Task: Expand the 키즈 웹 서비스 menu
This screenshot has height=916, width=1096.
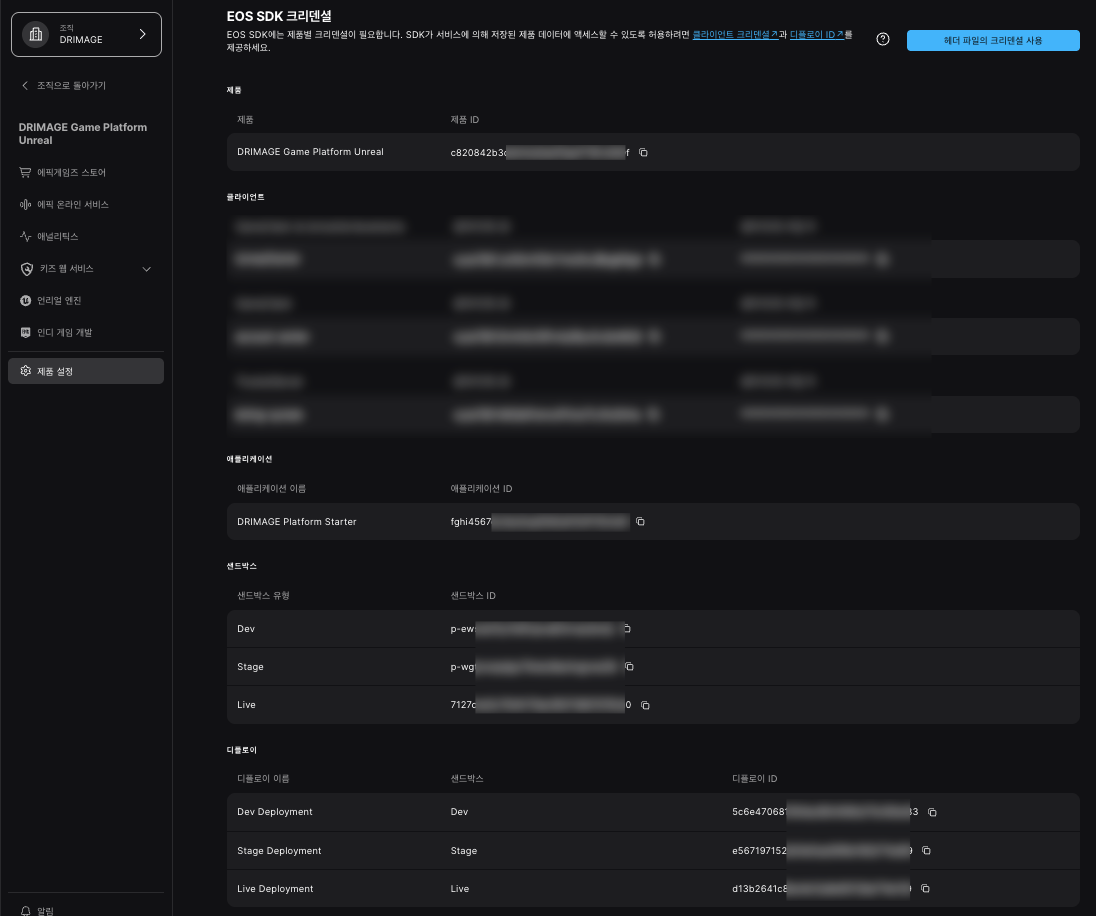Action: [x=147, y=269]
